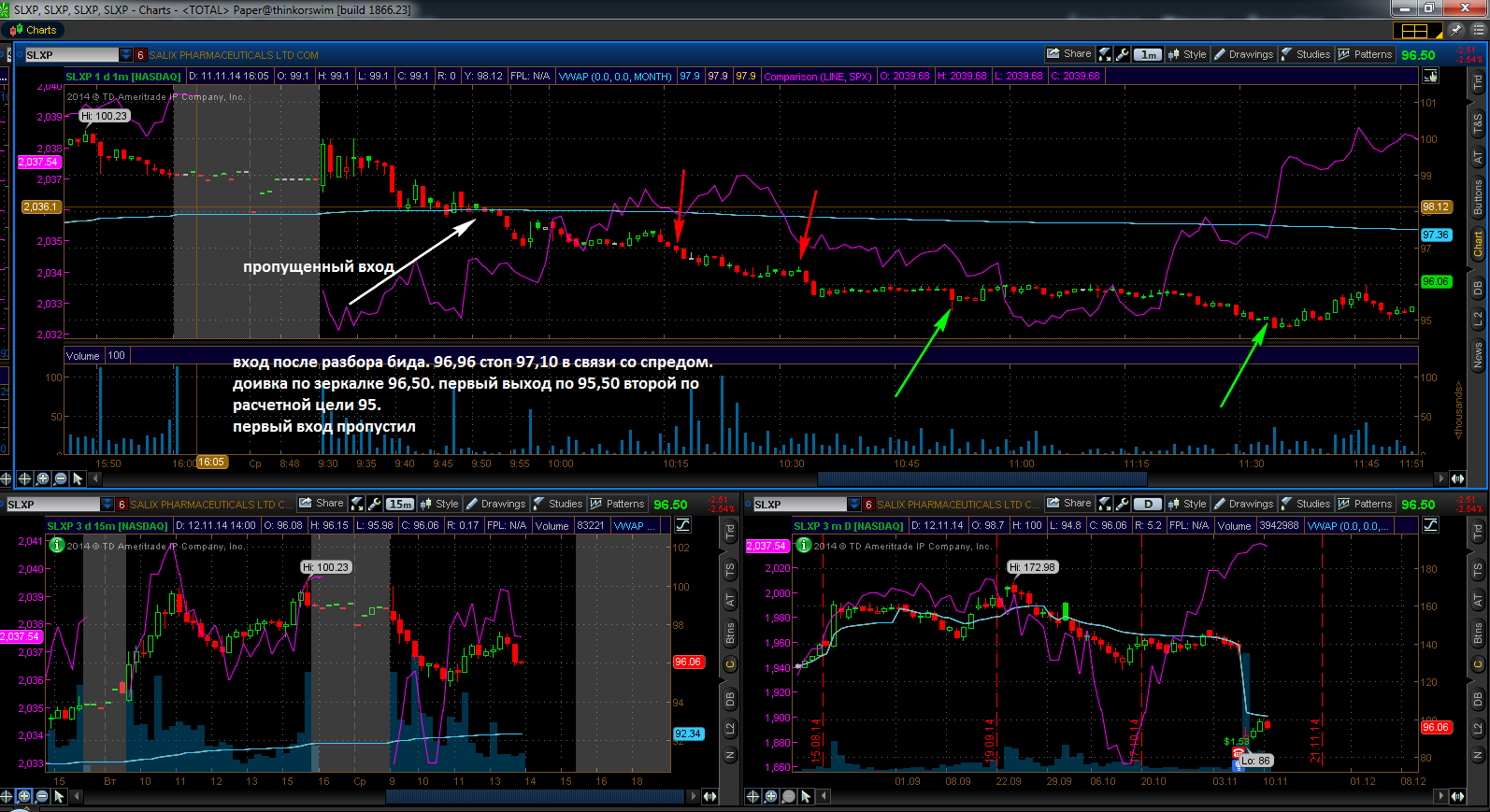Viewport: 1490px width, 812px height.
Task: Click Share in bottom-left chart toolbar
Action: tap(321, 504)
